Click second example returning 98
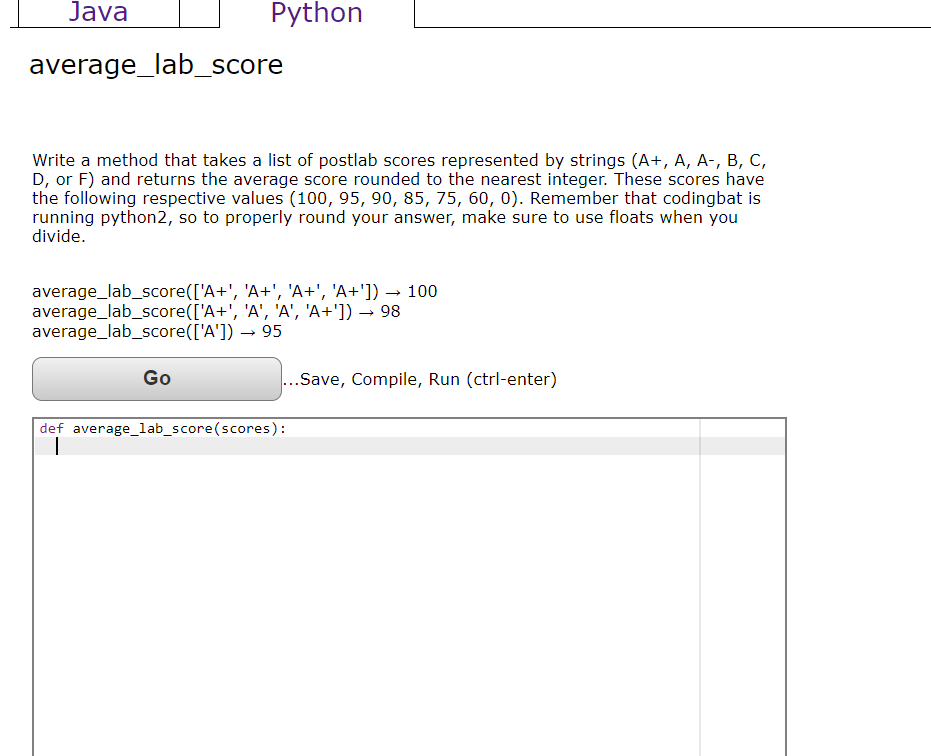 [x=216, y=312]
